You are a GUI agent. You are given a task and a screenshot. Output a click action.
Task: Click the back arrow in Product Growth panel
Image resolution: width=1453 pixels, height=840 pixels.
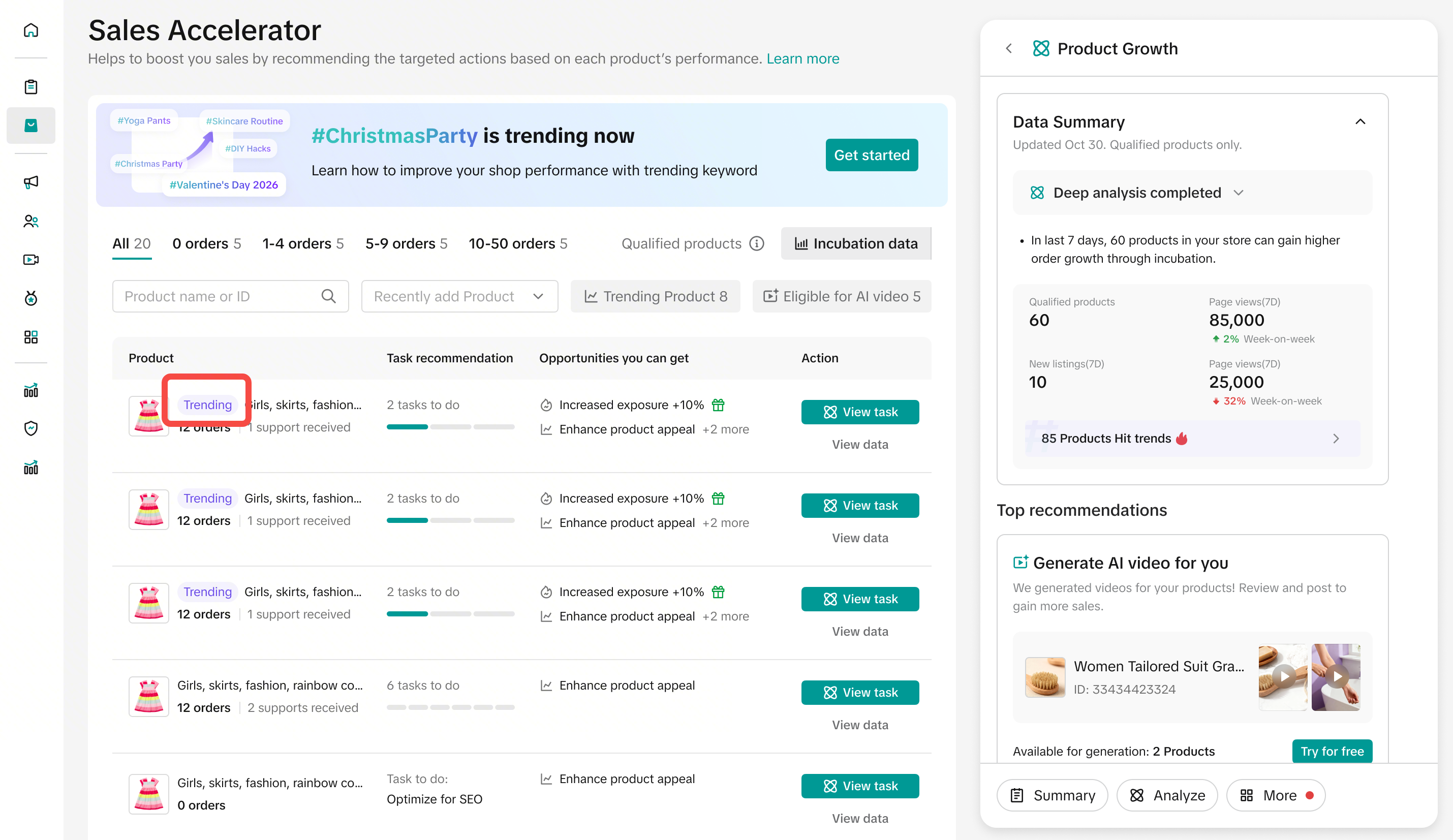tap(1008, 48)
